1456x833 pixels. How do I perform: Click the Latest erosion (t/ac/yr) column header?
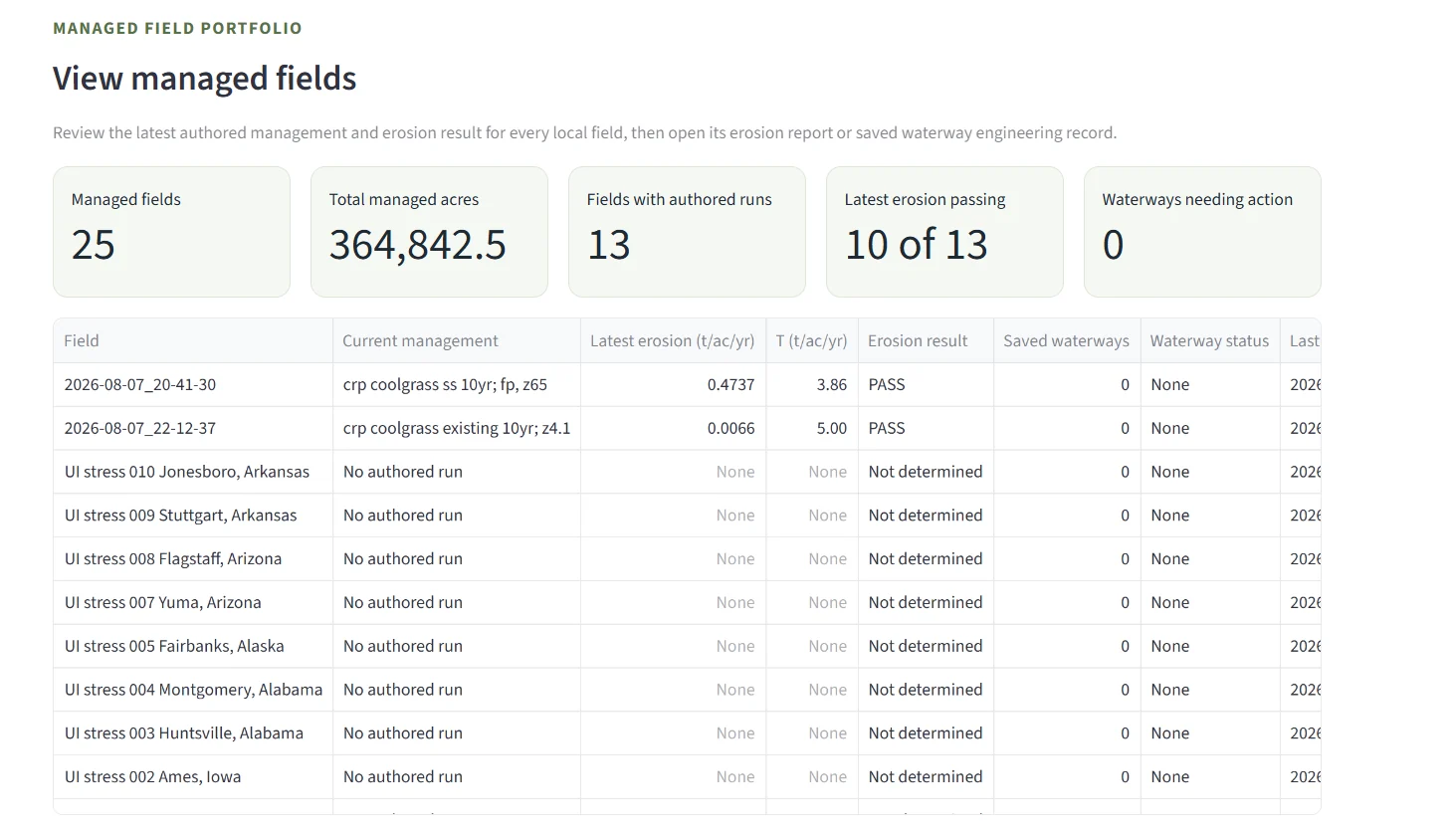[673, 340]
